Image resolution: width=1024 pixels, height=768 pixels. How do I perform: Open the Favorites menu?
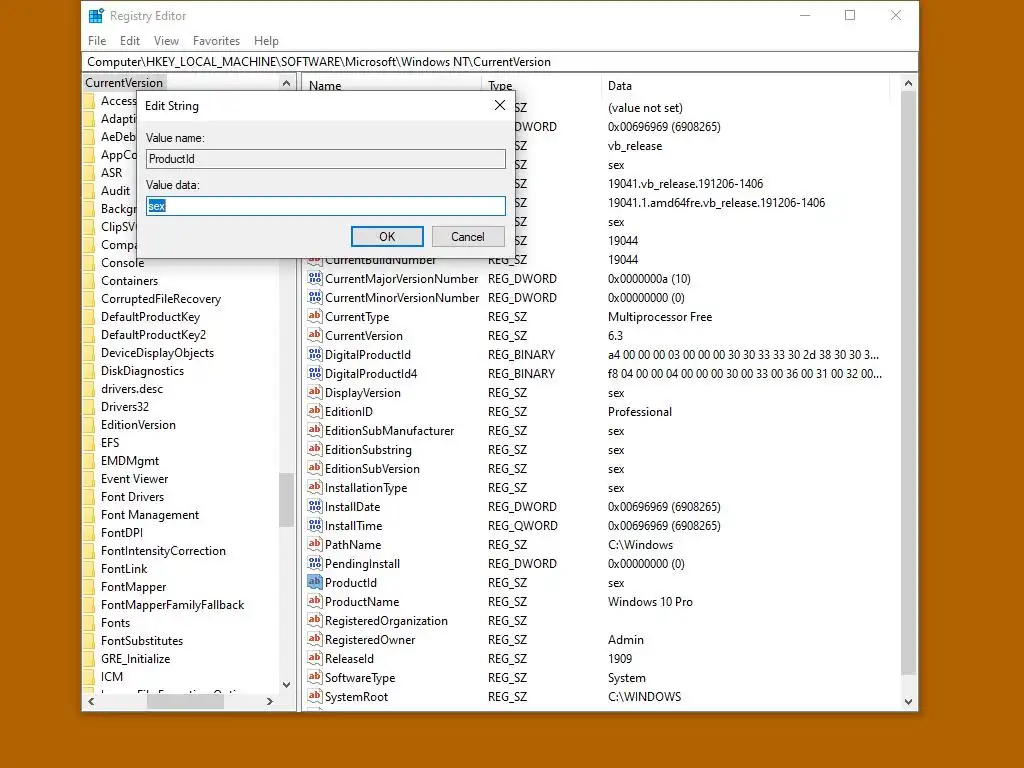(x=216, y=40)
